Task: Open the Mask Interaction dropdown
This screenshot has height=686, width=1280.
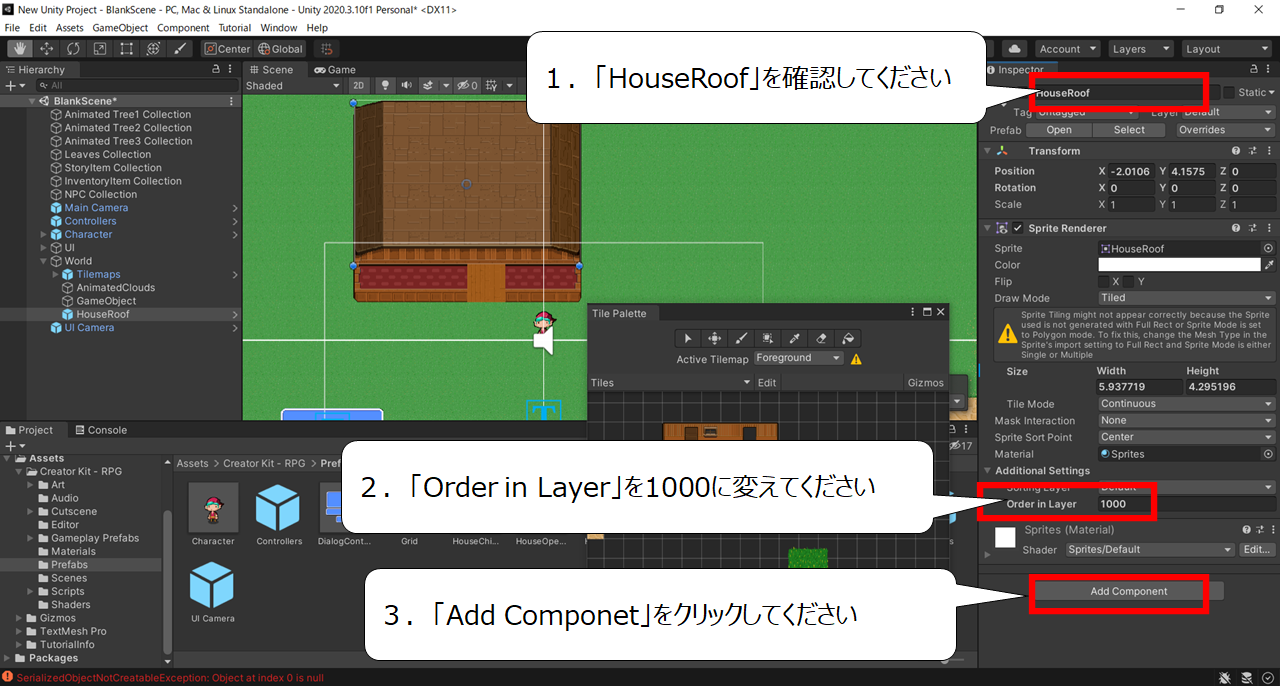Action: pos(1187,421)
